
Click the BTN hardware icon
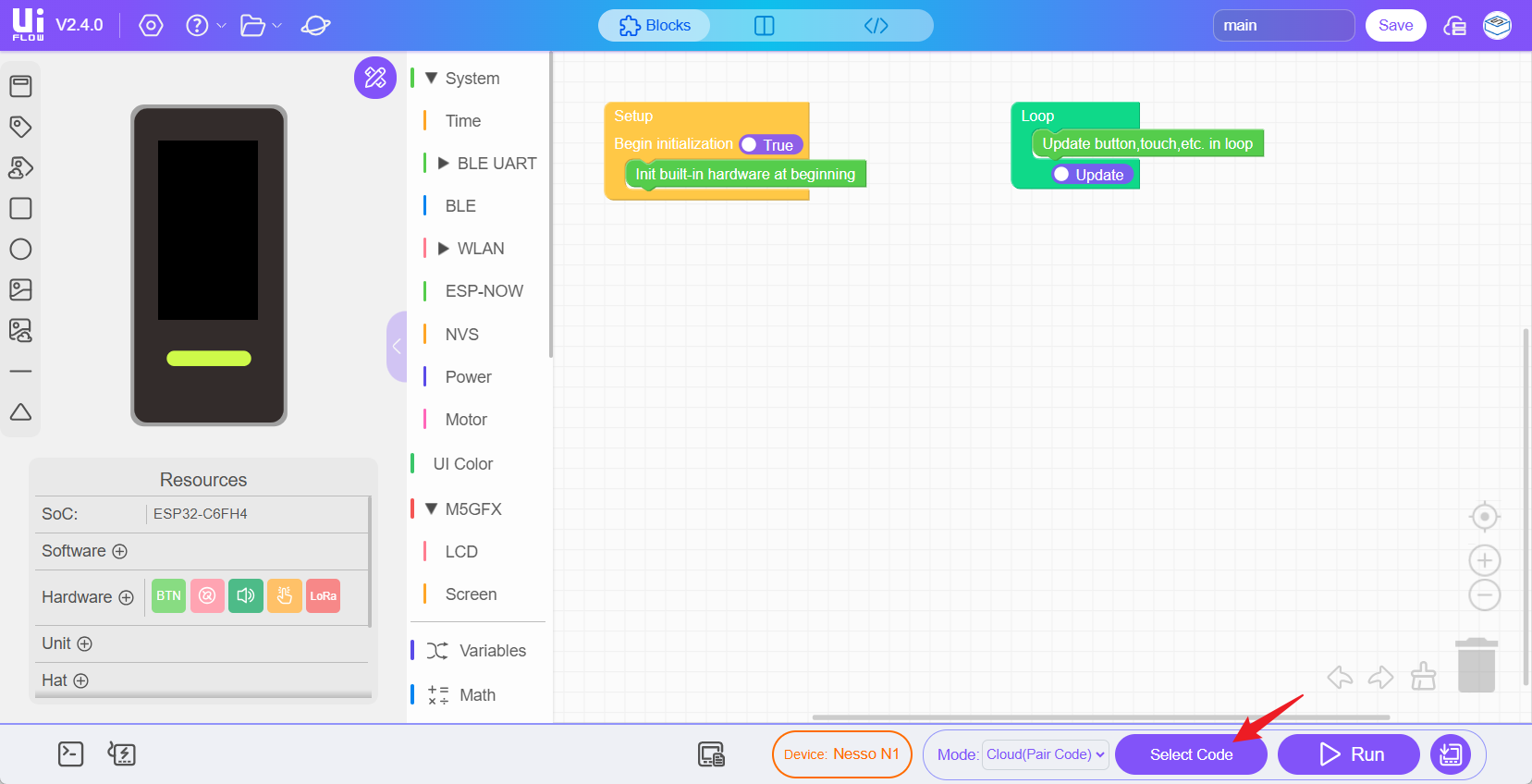coord(168,596)
